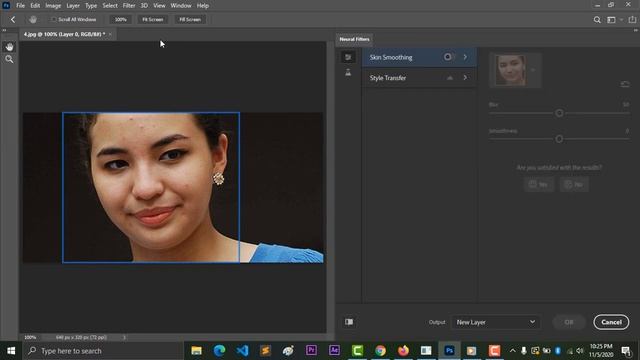640x360 pixels.
Task: Open the 3D menu
Action: tap(144, 6)
